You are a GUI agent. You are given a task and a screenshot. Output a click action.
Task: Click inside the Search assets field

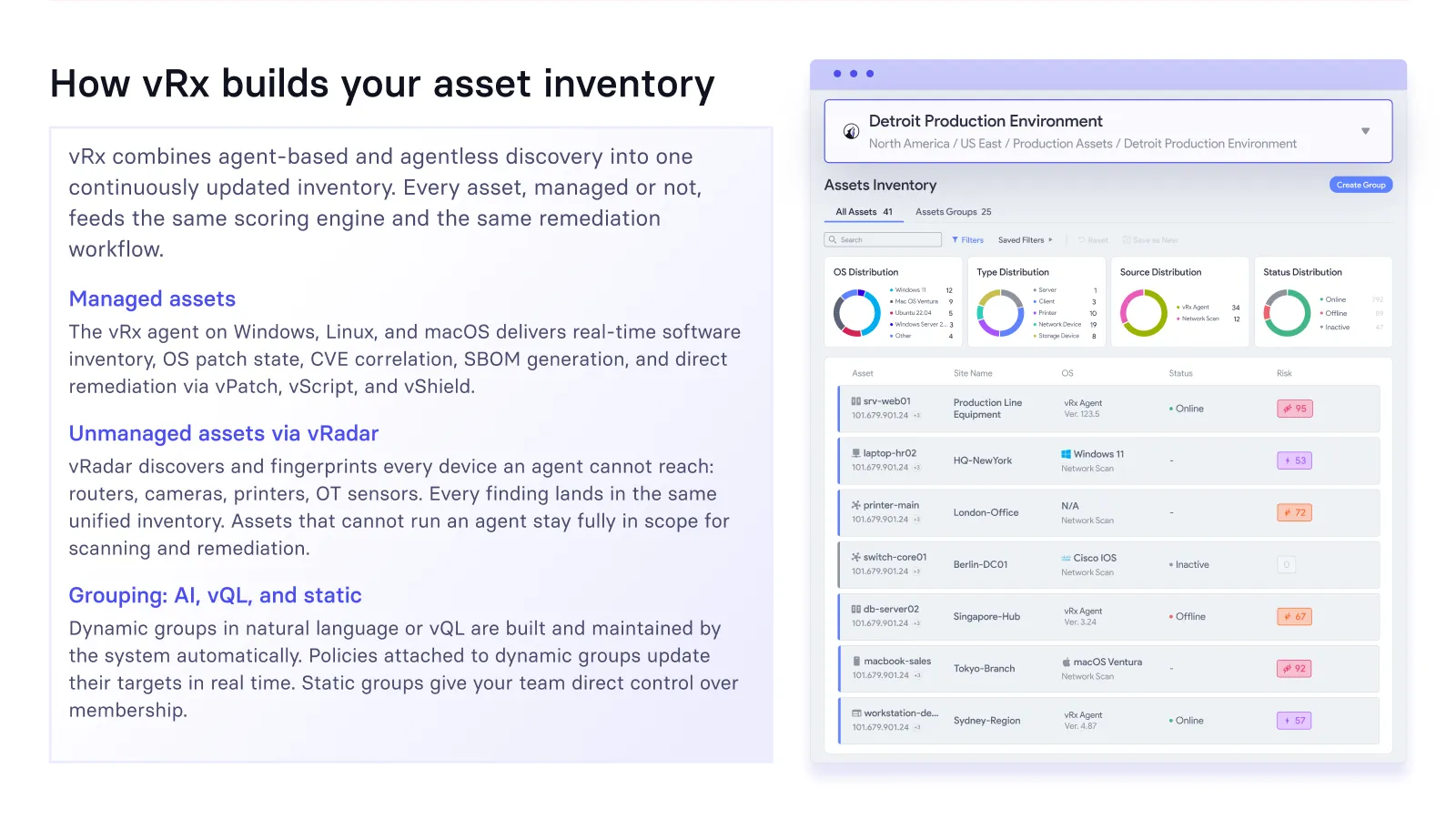[883, 240]
